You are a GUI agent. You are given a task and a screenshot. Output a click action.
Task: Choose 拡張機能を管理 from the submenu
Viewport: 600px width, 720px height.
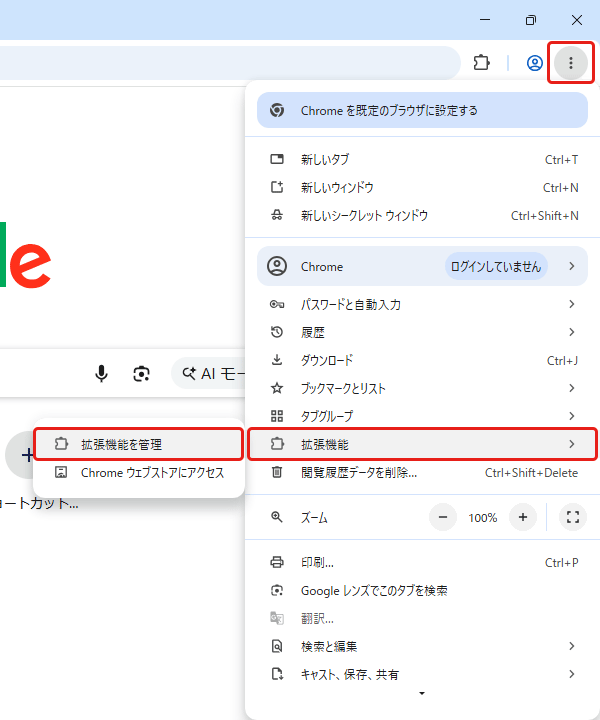coord(139,444)
